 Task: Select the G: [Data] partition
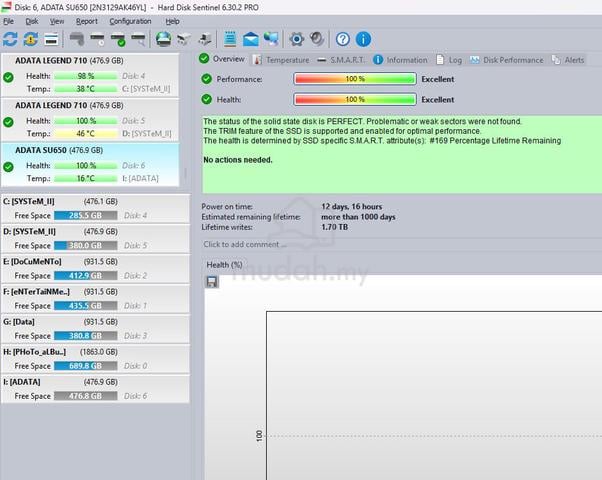(x=95, y=329)
